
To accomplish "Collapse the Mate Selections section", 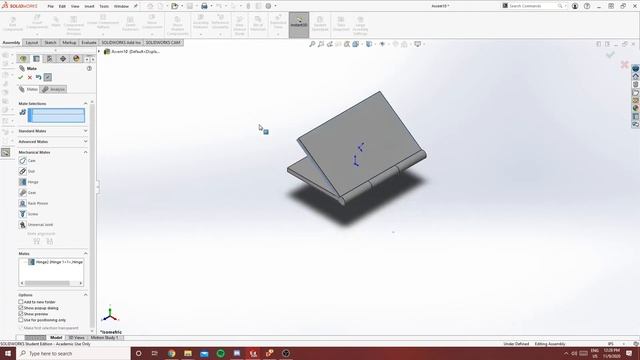I will [85, 104].
